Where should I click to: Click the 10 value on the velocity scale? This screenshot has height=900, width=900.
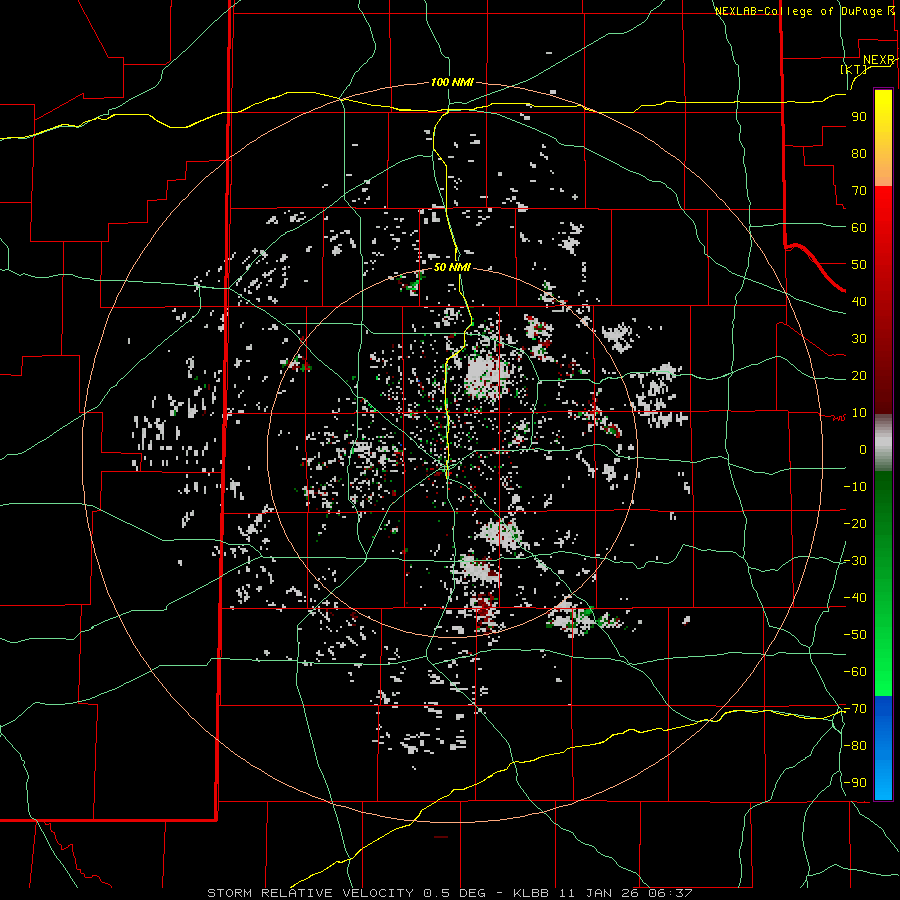[859, 413]
